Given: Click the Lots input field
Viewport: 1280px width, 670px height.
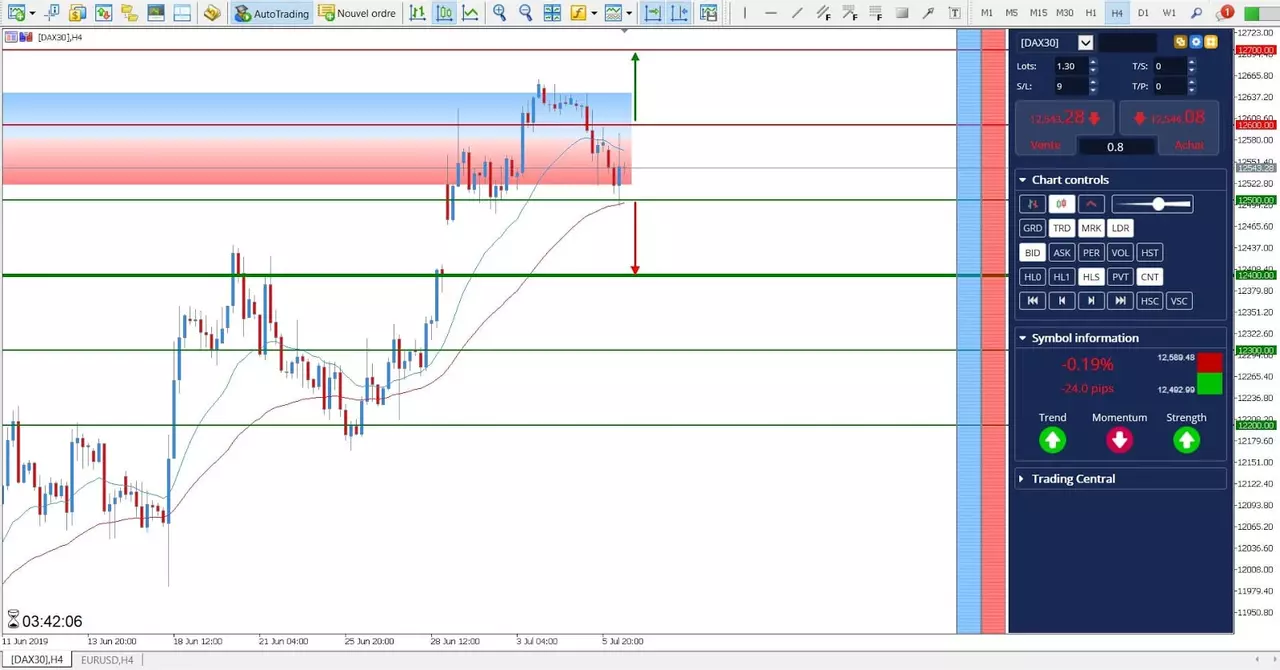Looking at the screenshot, I should [1071, 66].
